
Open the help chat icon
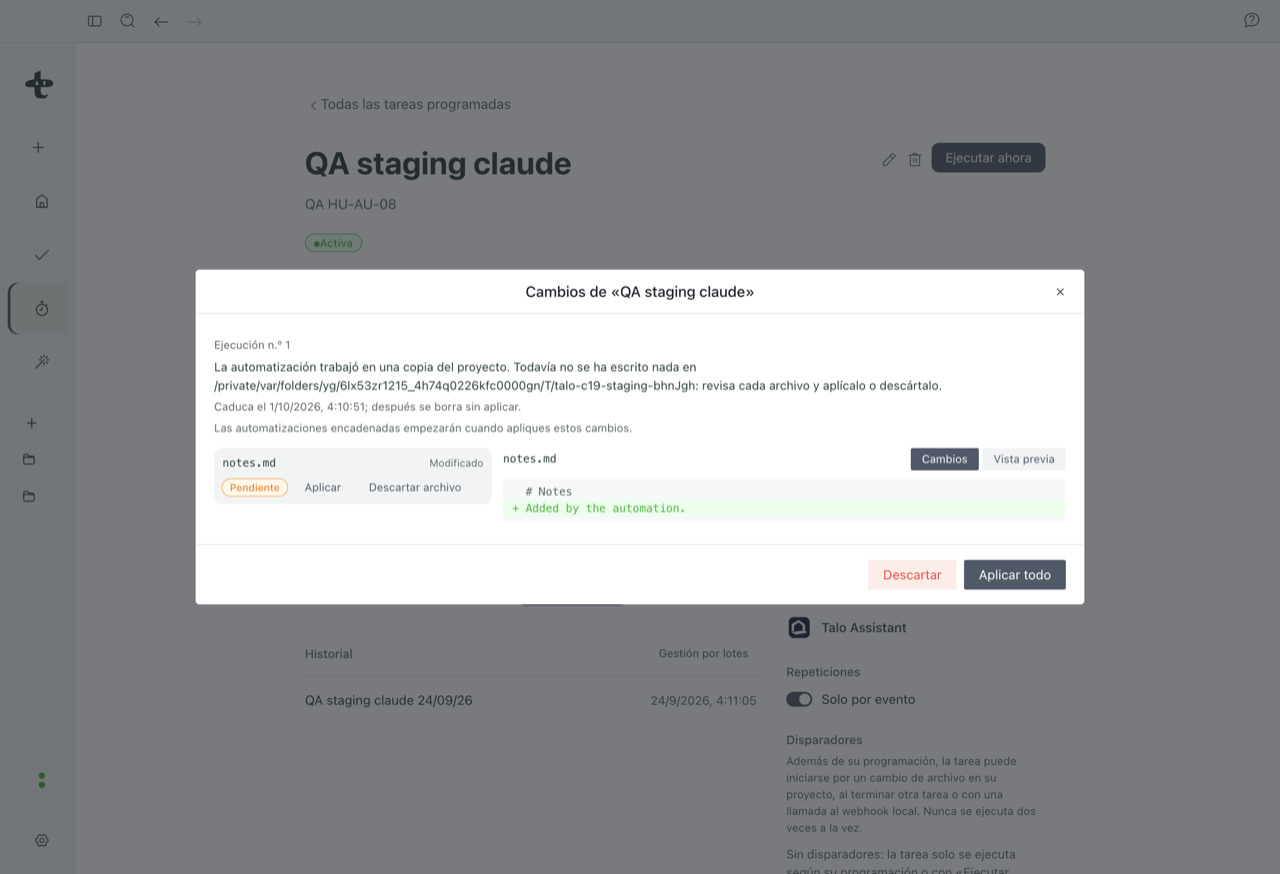(x=1251, y=20)
